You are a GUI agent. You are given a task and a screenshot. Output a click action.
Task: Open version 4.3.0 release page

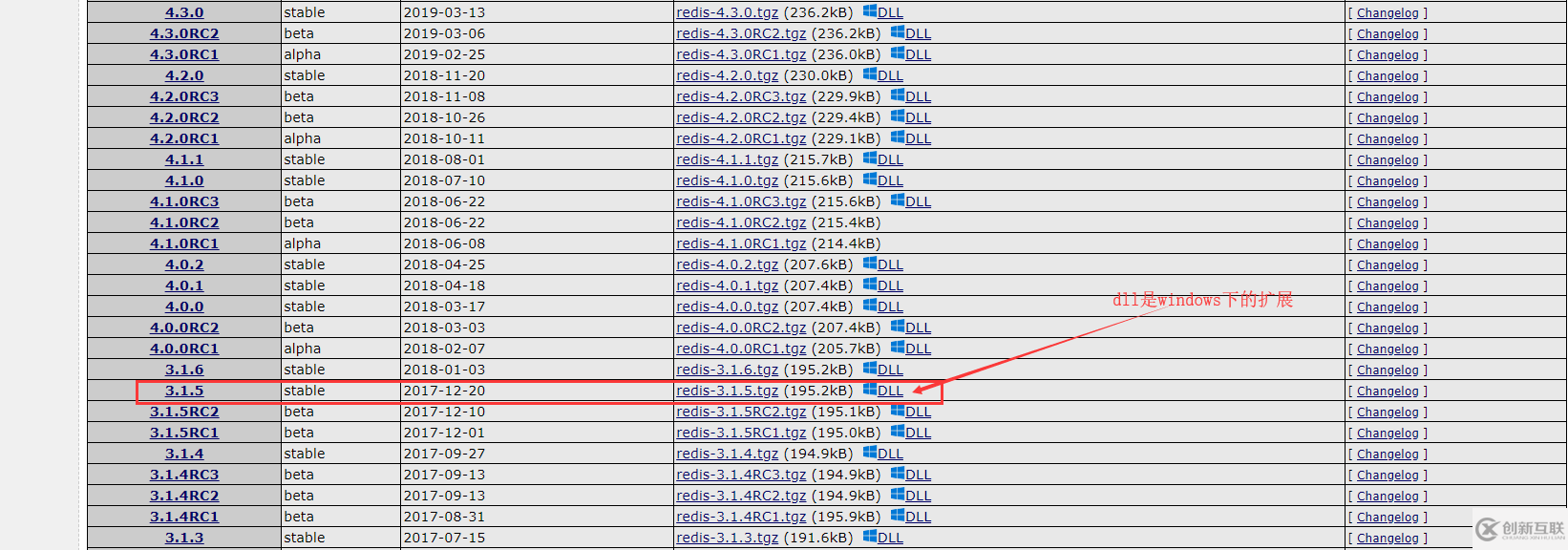tap(184, 12)
